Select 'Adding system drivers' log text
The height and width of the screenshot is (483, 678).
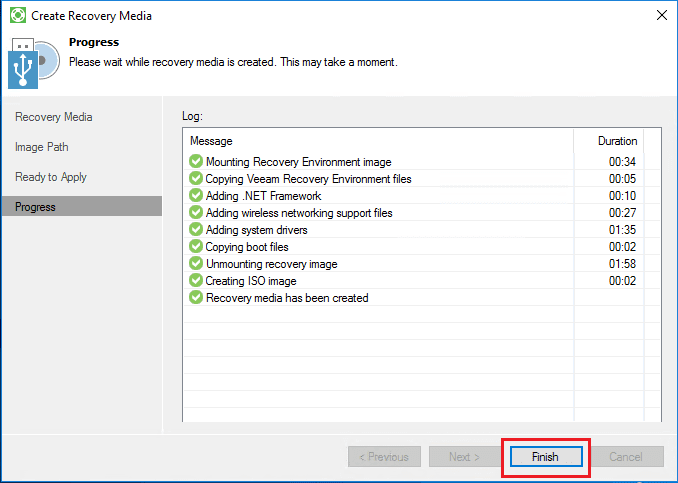point(256,230)
